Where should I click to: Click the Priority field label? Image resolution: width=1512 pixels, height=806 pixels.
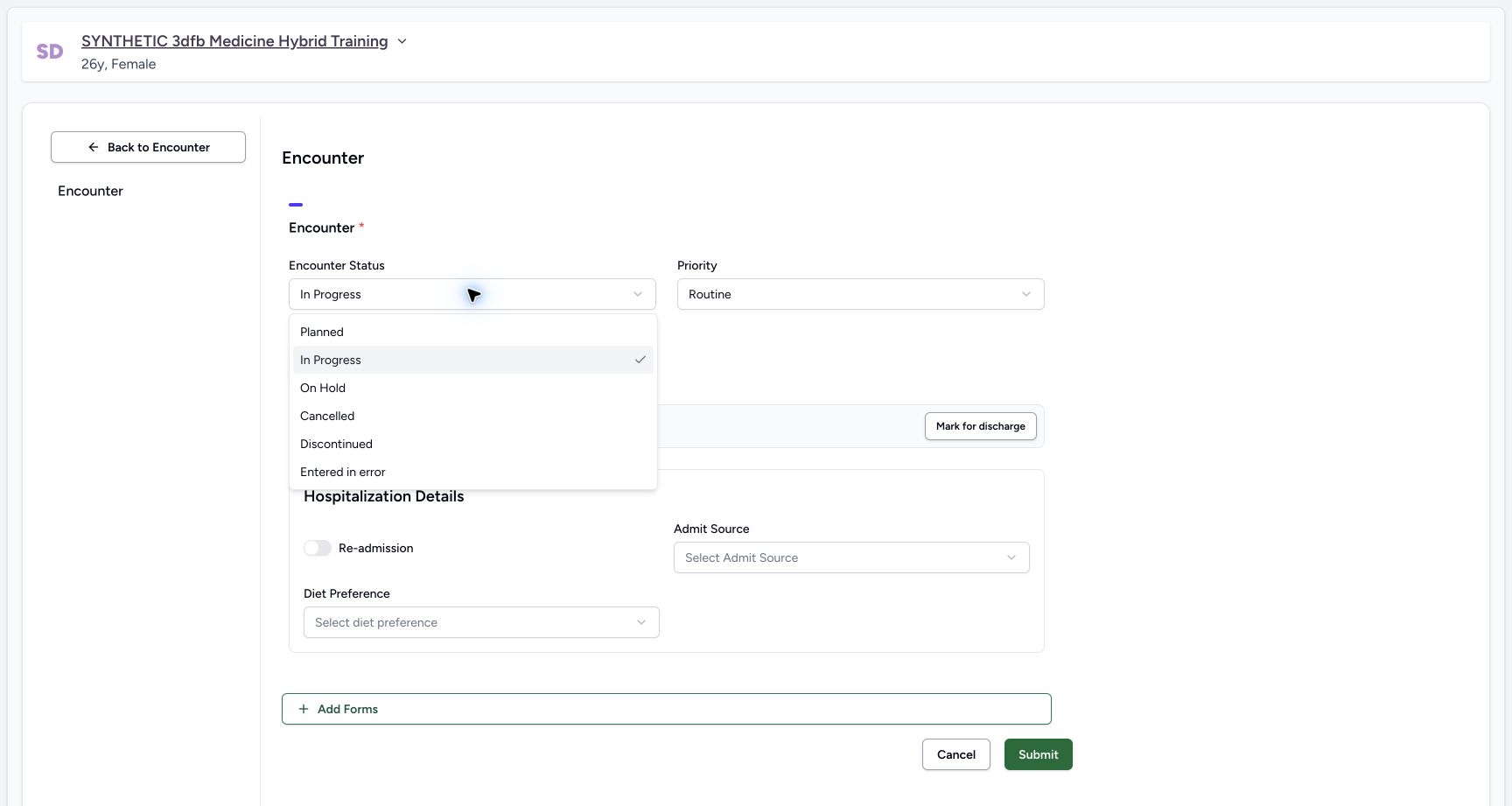tap(697, 265)
